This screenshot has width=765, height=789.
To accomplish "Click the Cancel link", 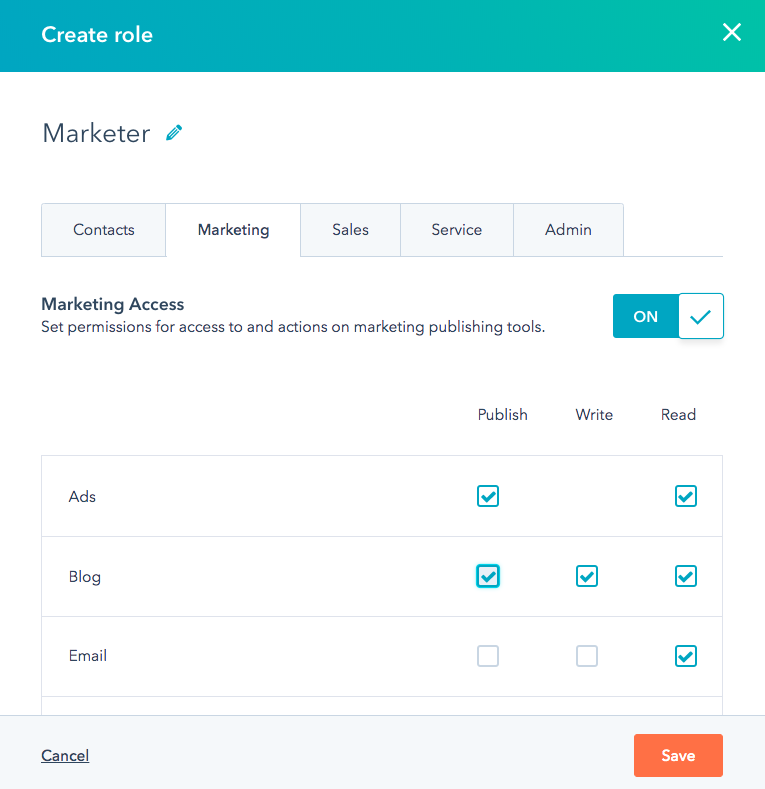I will [x=65, y=755].
